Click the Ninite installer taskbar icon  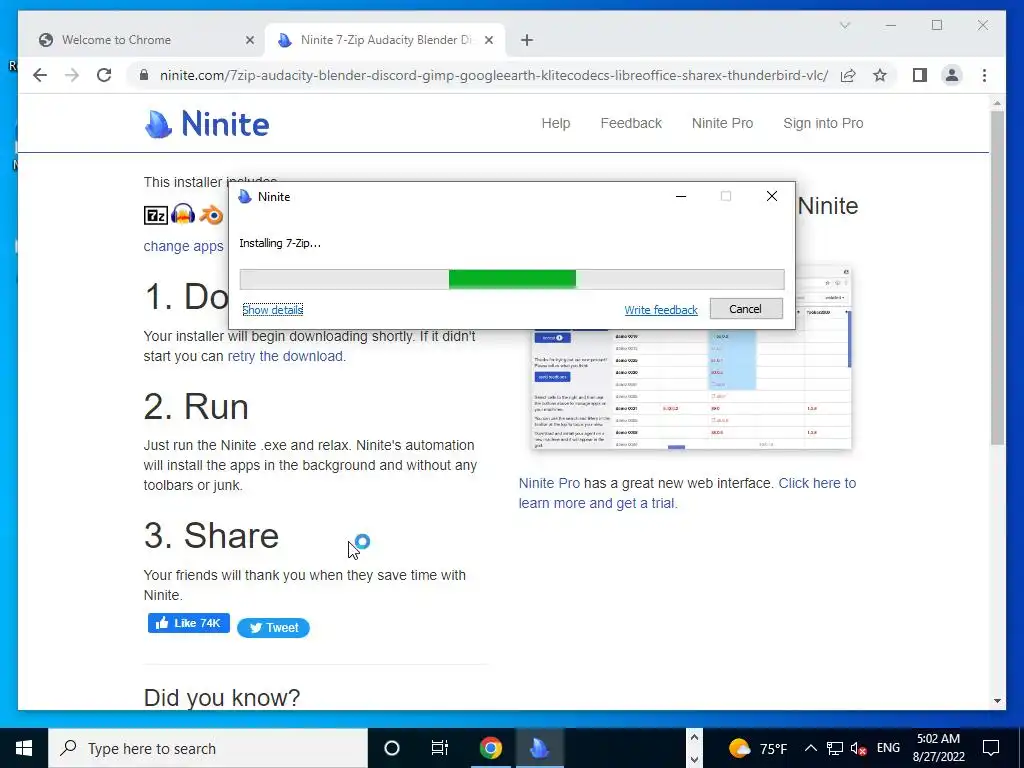pos(539,748)
